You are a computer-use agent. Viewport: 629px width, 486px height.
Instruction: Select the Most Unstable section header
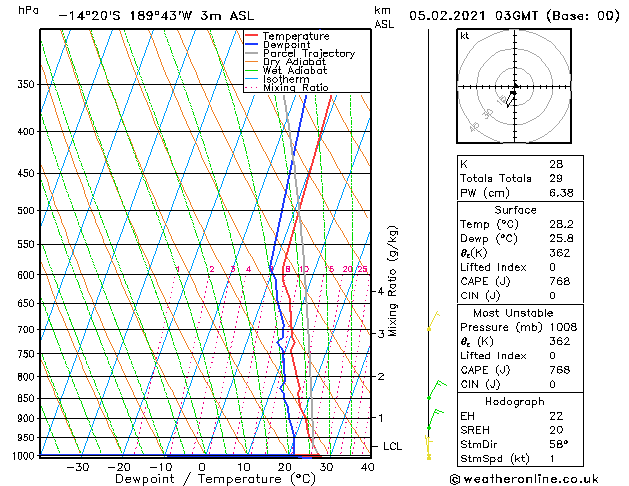tap(514, 313)
